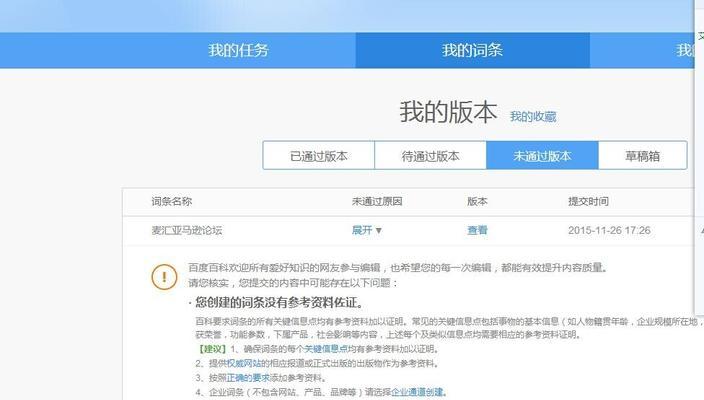
Task: Click the 未通过原因 column header
Action: [x=377, y=202]
